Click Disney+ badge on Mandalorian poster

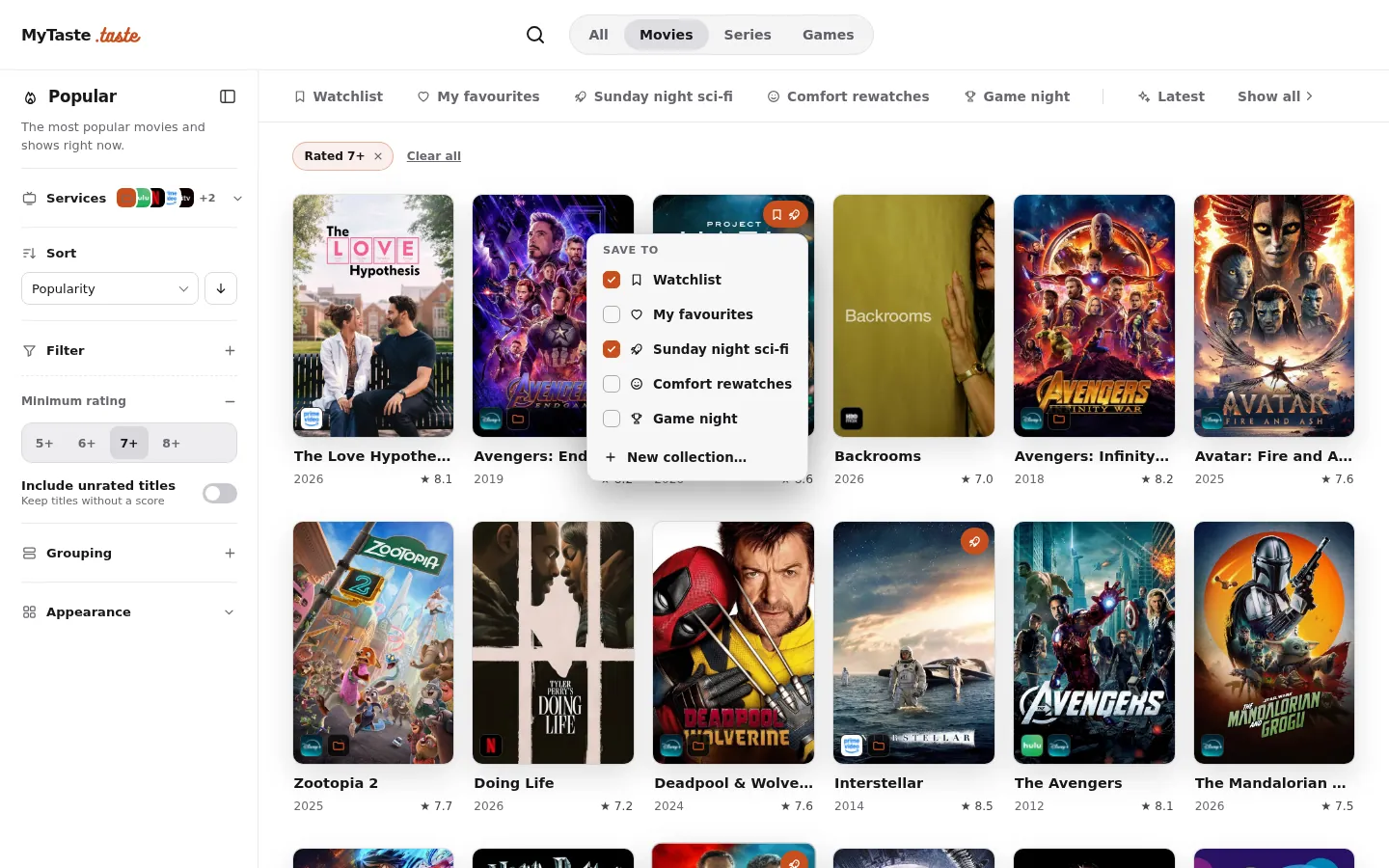tap(1212, 746)
